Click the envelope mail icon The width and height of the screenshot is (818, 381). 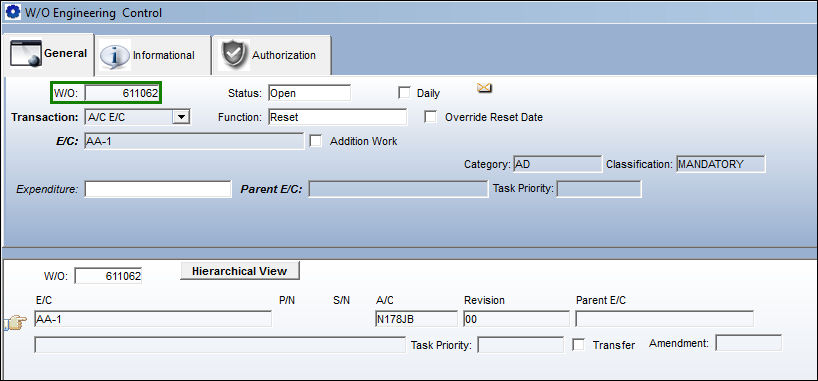tap(485, 88)
